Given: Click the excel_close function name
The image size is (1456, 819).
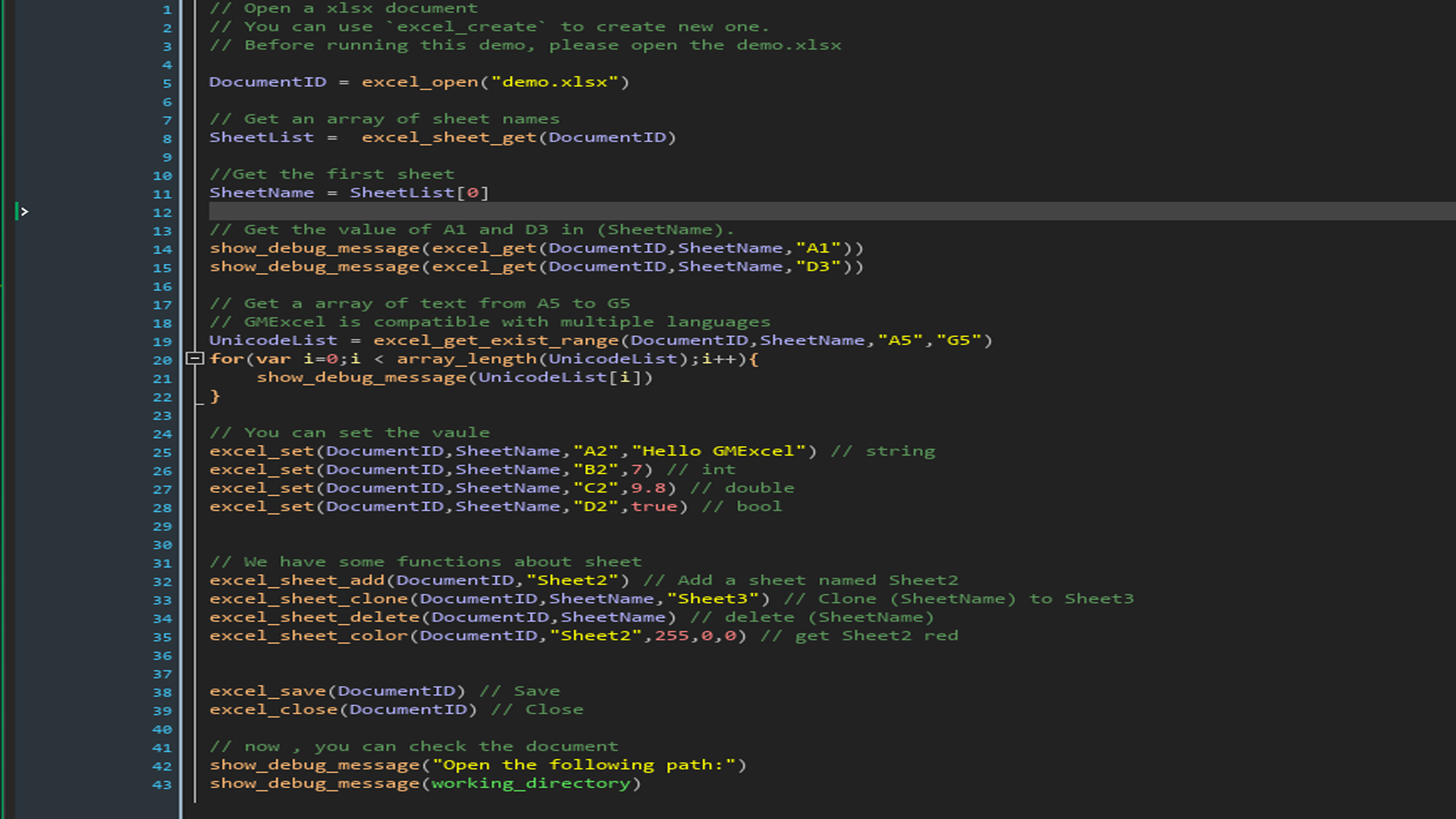Looking at the screenshot, I should pyautogui.click(x=273, y=710).
